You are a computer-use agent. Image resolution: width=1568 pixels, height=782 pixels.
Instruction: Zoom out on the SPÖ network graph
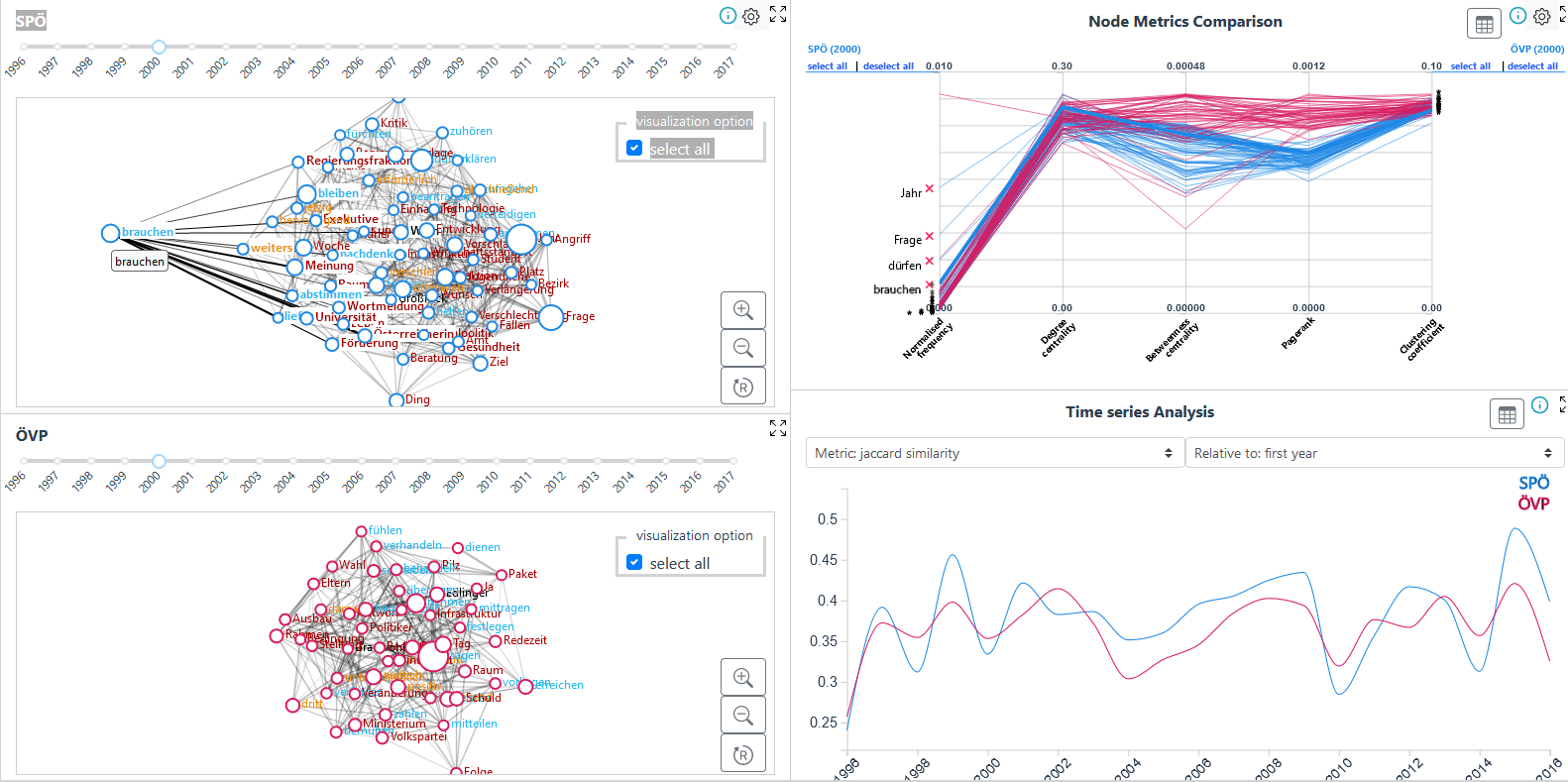(x=743, y=348)
